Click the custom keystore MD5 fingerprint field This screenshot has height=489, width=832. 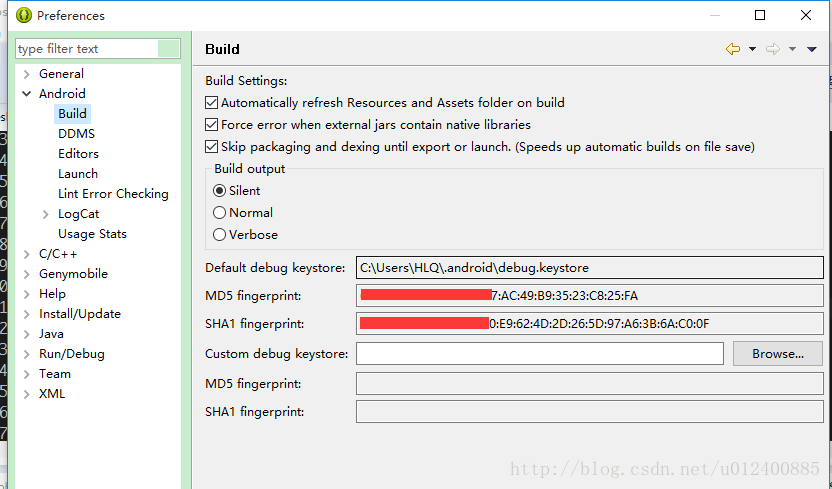(x=590, y=383)
